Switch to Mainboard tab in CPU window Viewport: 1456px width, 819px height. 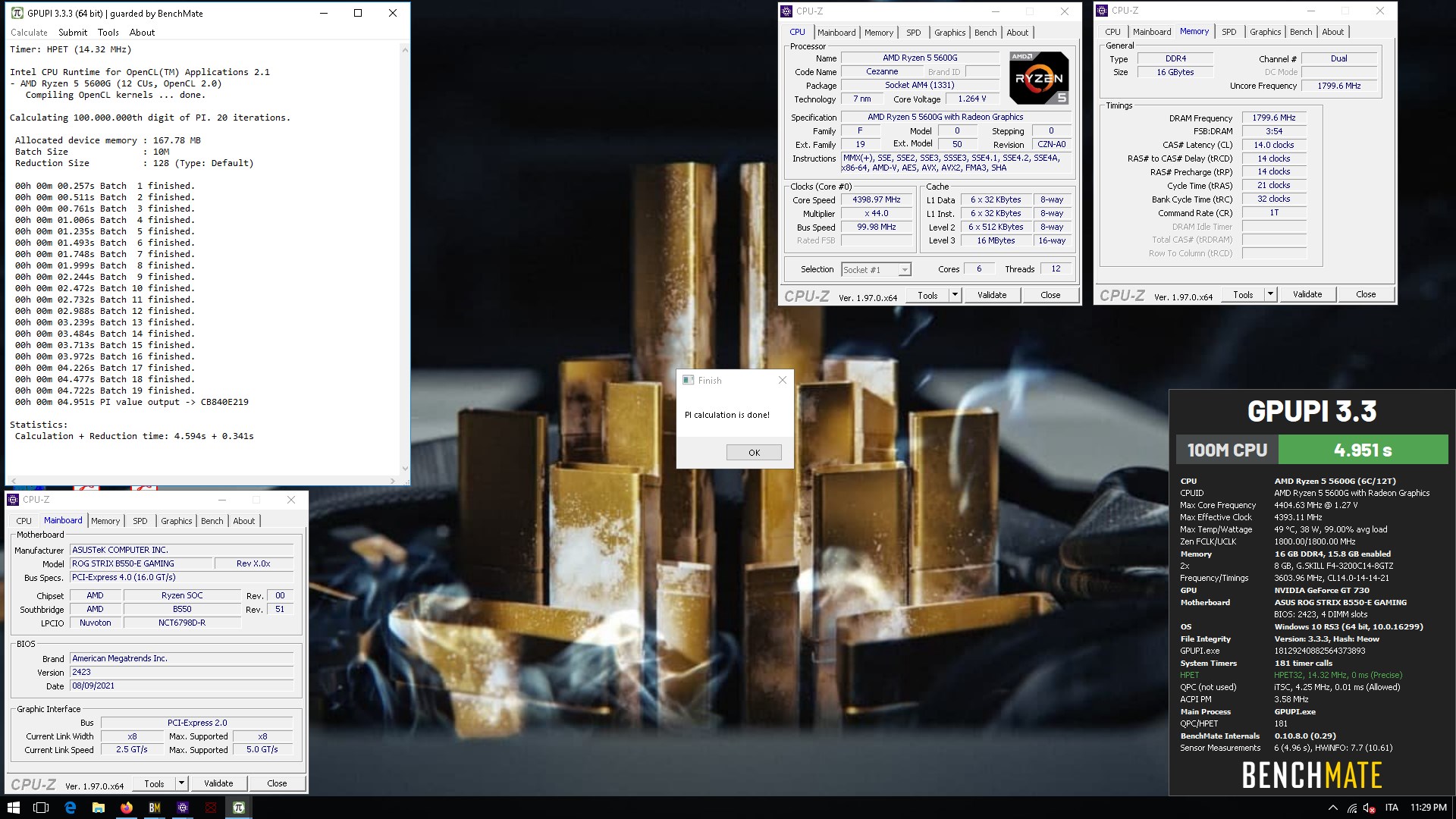(x=836, y=33)
